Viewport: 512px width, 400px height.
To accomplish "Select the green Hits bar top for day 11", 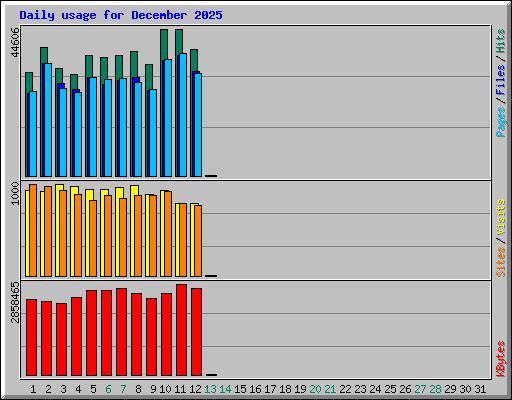I will tap(179, 41).
